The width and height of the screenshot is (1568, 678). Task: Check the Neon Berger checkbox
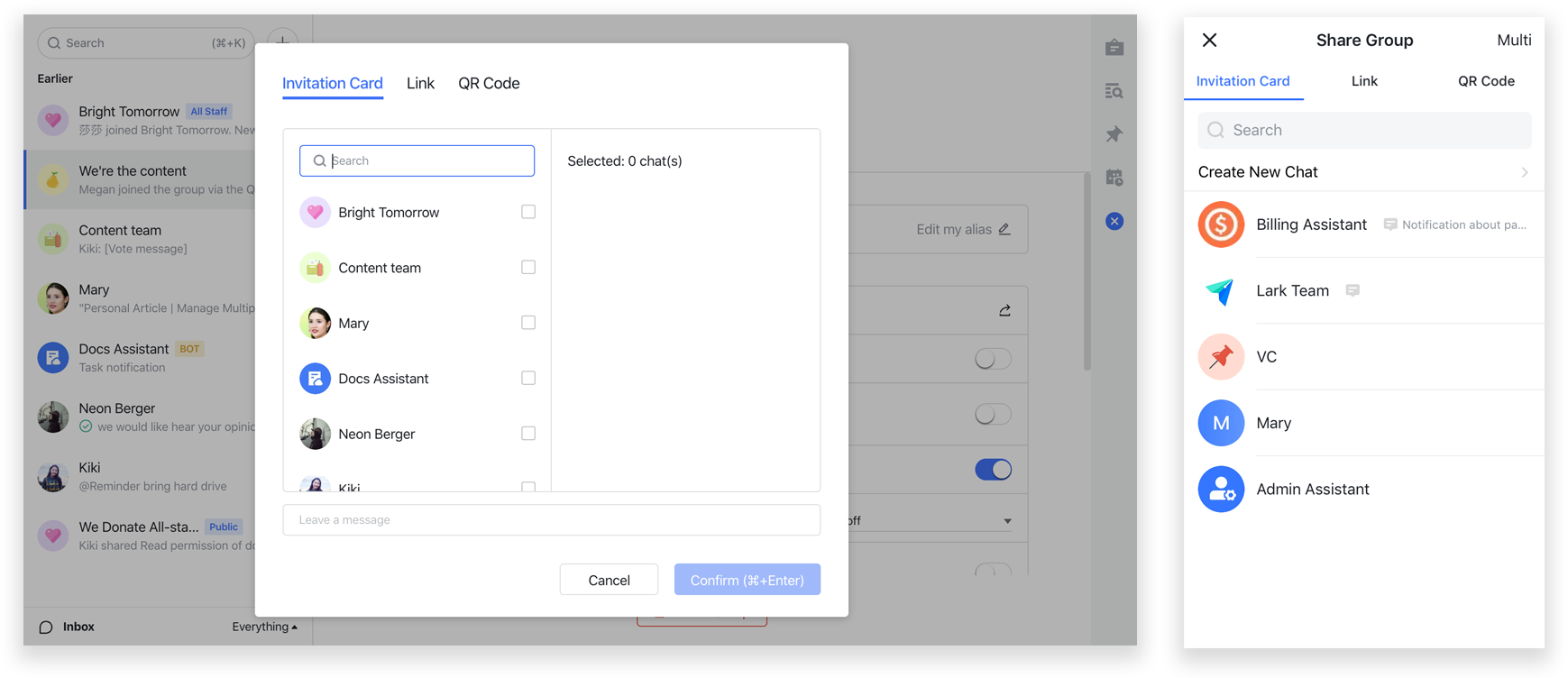point(528,434)
